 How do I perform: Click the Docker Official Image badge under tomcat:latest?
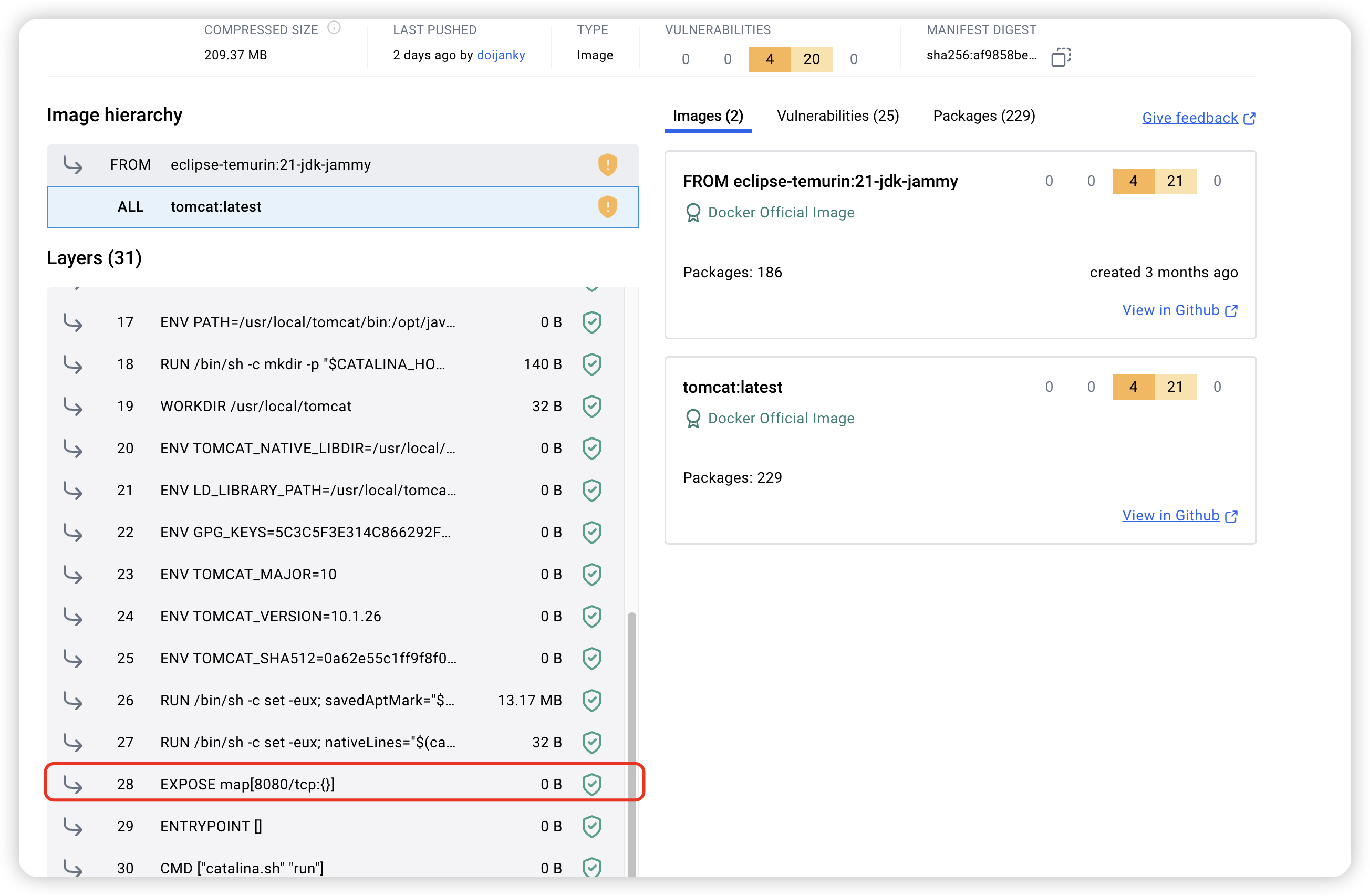pos(769,419)
